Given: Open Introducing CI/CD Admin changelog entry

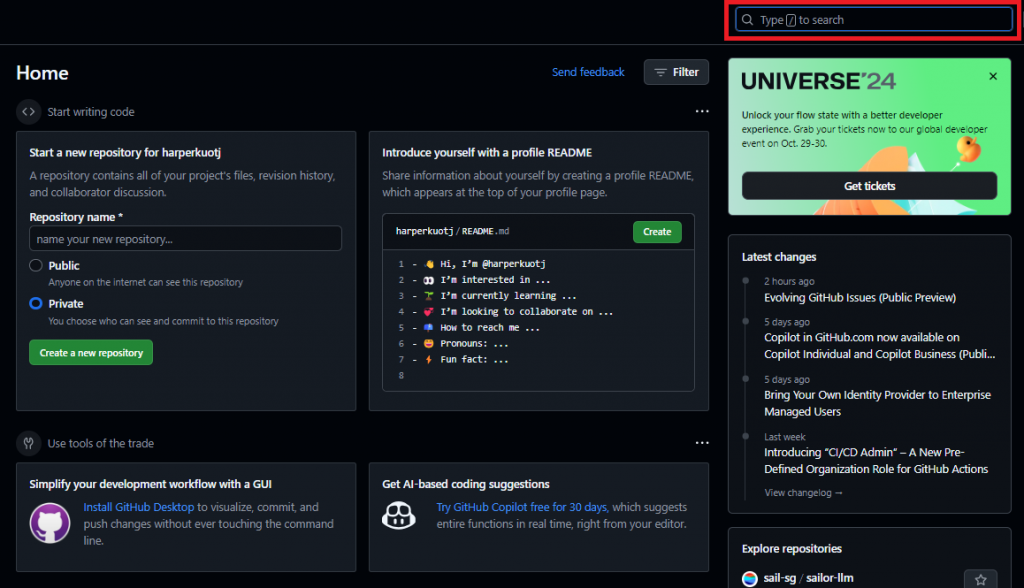Looking at the screenshot, I should pos(876,461).
